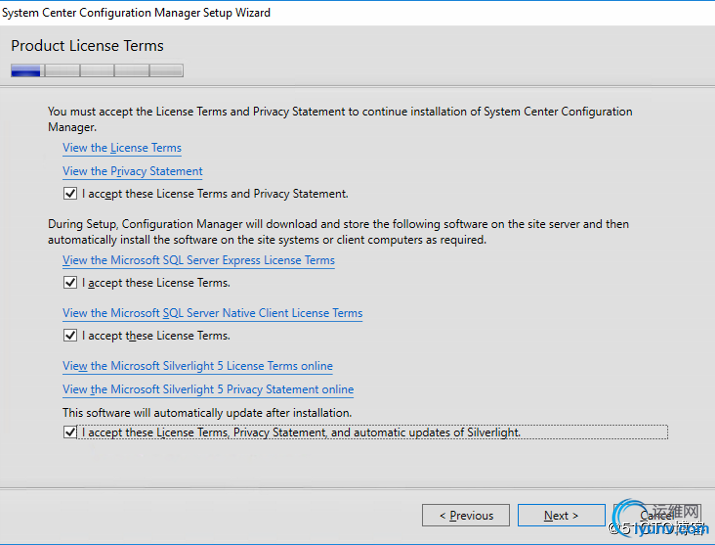View SQL Server Native Client License Terms

(x=212, y=313)
